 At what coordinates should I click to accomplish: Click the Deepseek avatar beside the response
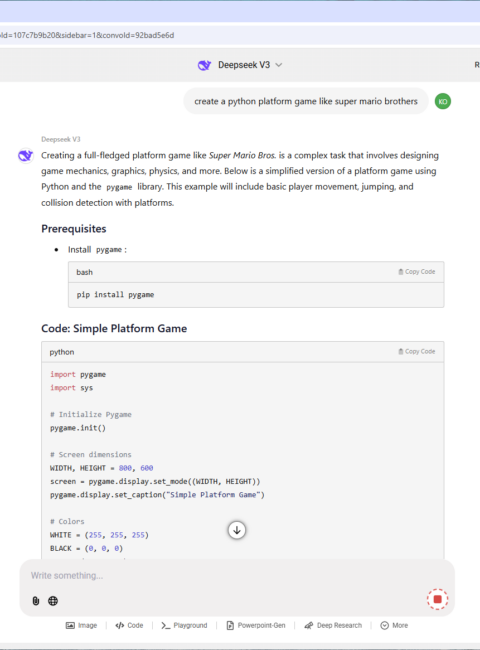pos(25,156)
